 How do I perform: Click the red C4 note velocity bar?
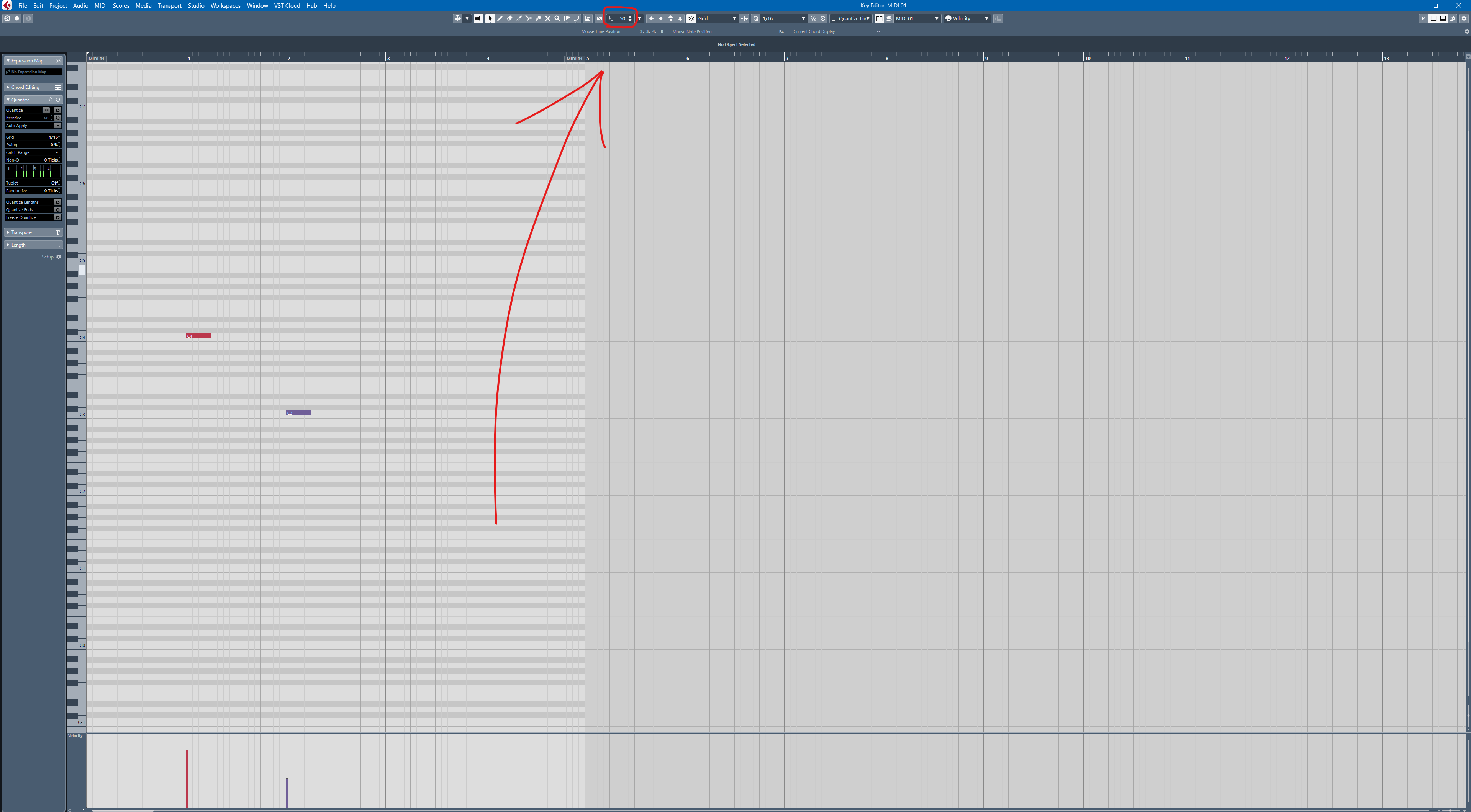[187, 778]
